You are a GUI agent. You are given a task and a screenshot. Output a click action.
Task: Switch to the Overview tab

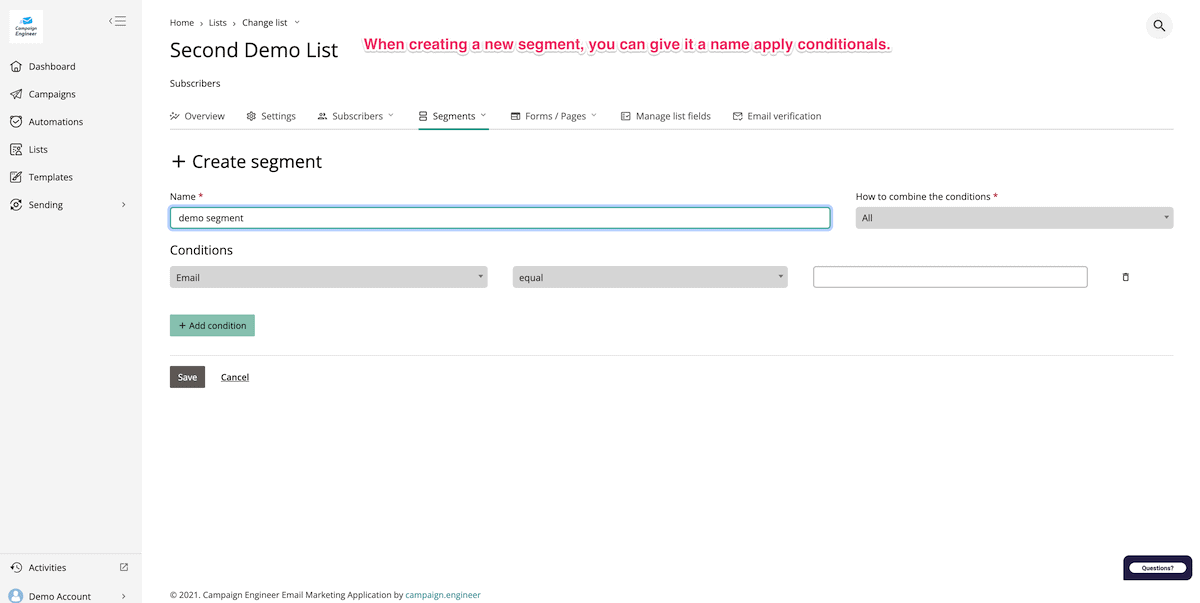click(x=197, y=116)
